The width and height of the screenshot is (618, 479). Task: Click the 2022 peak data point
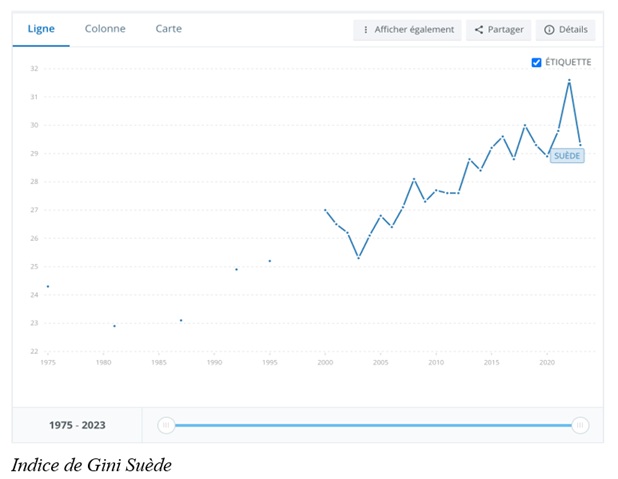click(569, 80)
